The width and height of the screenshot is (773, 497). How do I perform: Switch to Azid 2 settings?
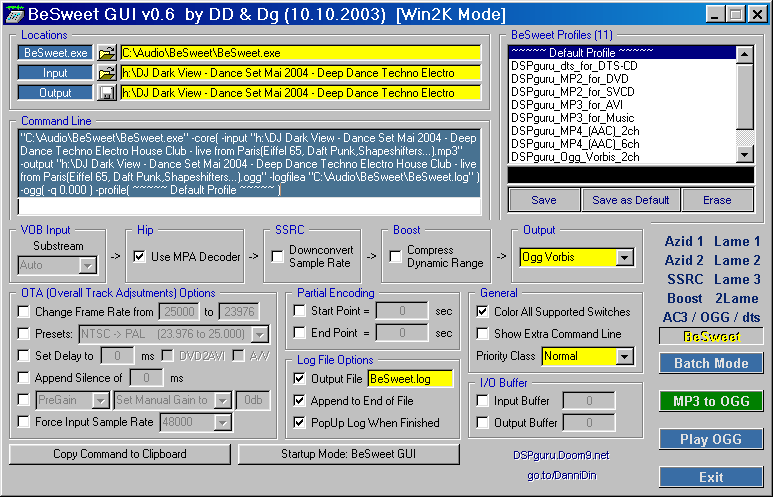click(x=683, y=260)
